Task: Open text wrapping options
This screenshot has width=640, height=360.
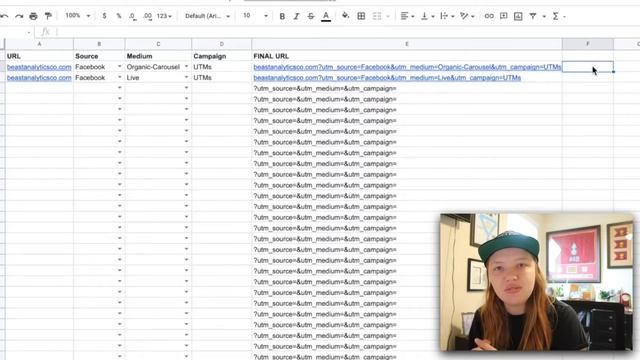Action: (447, 16)
